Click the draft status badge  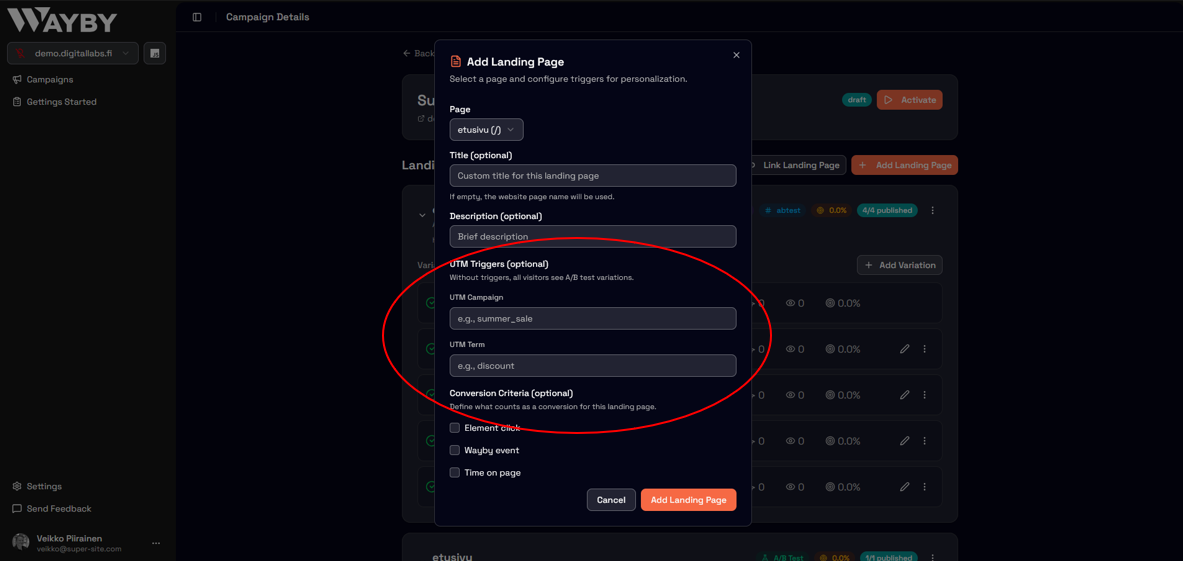tap(856, 100)
